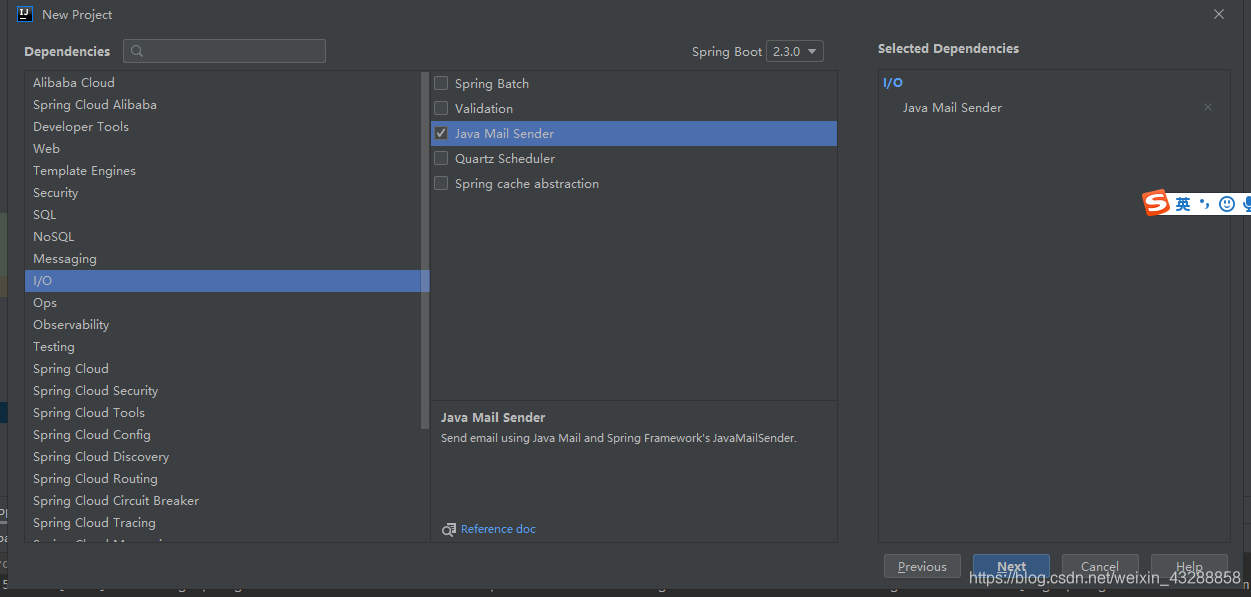Select the I/O category
Screen dimensions: 1251x597
click(226, 280)
